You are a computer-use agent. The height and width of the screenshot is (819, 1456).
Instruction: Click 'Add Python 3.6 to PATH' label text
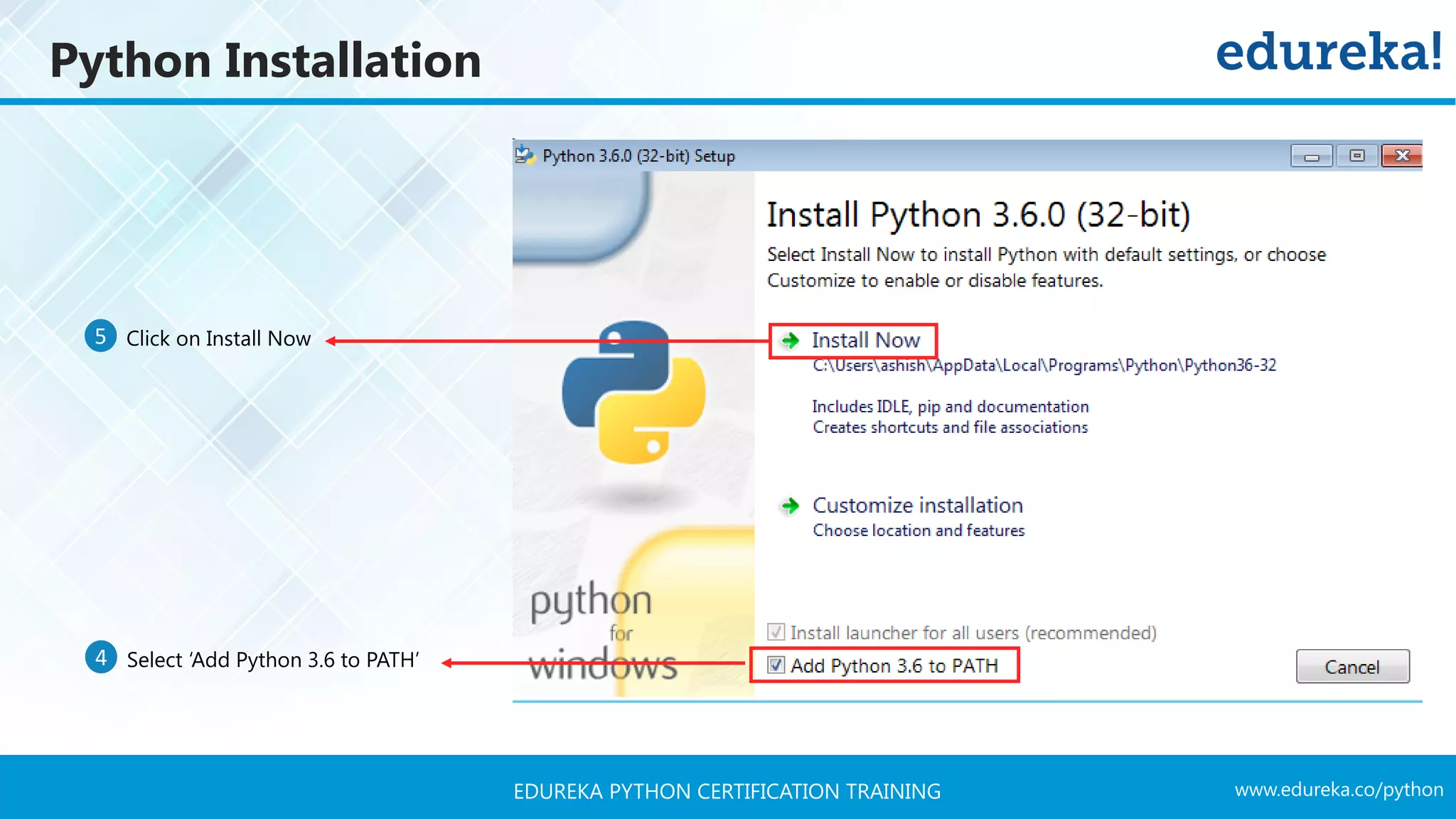[x=894, y=666]
